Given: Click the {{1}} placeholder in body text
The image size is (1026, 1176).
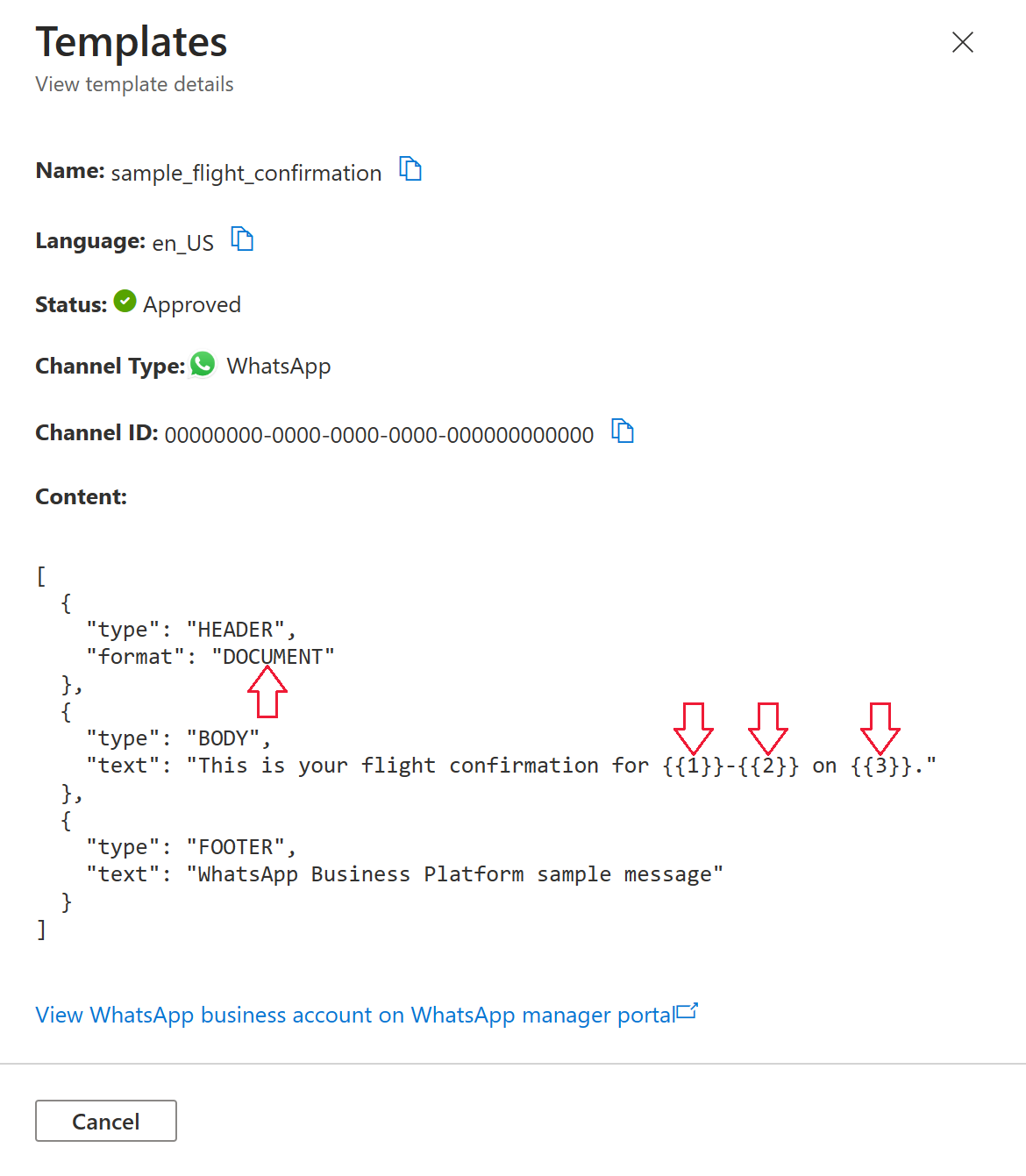Looking at the screenshot, I should [x=693, y=766].
